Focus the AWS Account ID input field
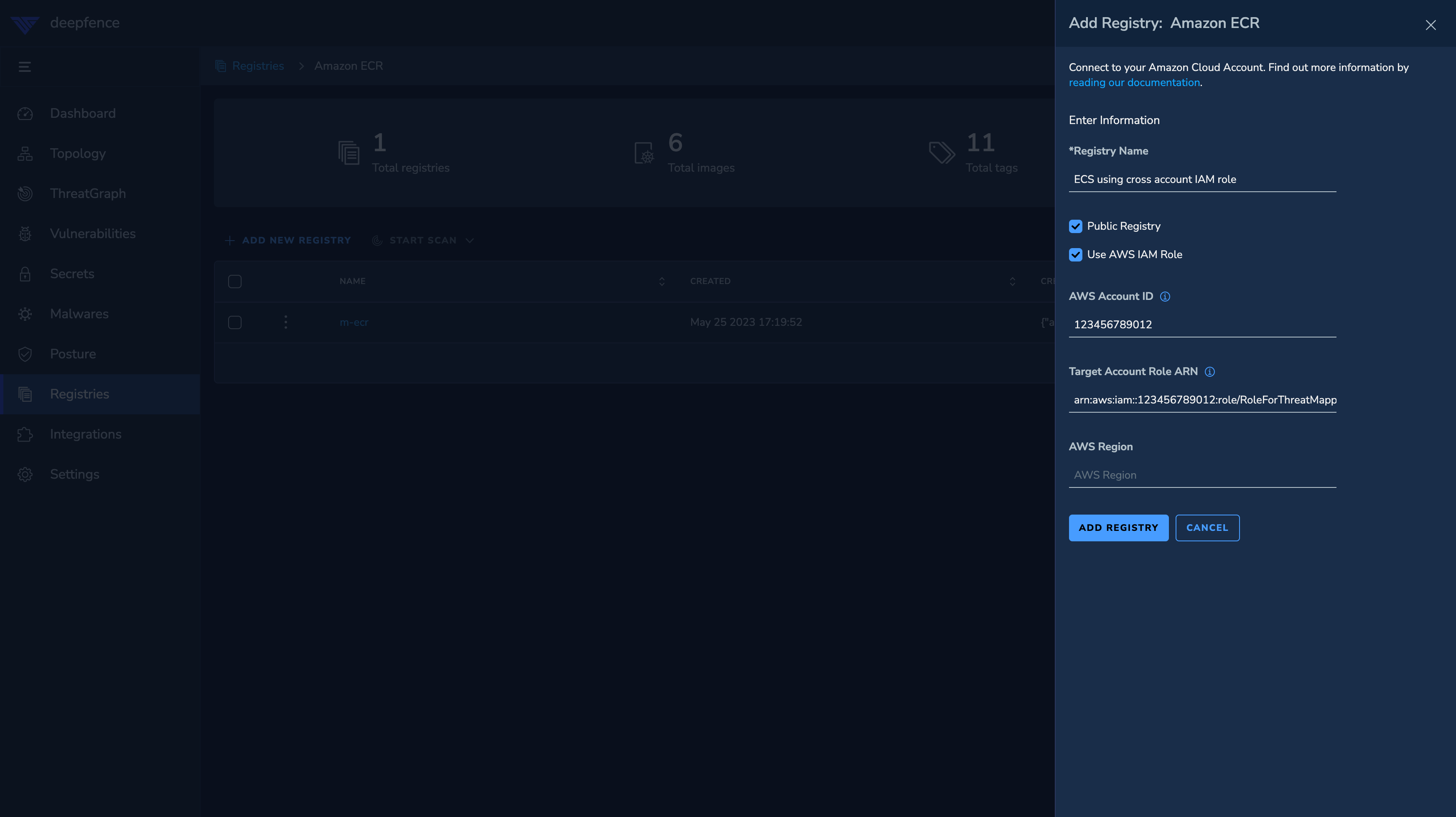The image size is (1456, 817). [x=1202, y=324]
